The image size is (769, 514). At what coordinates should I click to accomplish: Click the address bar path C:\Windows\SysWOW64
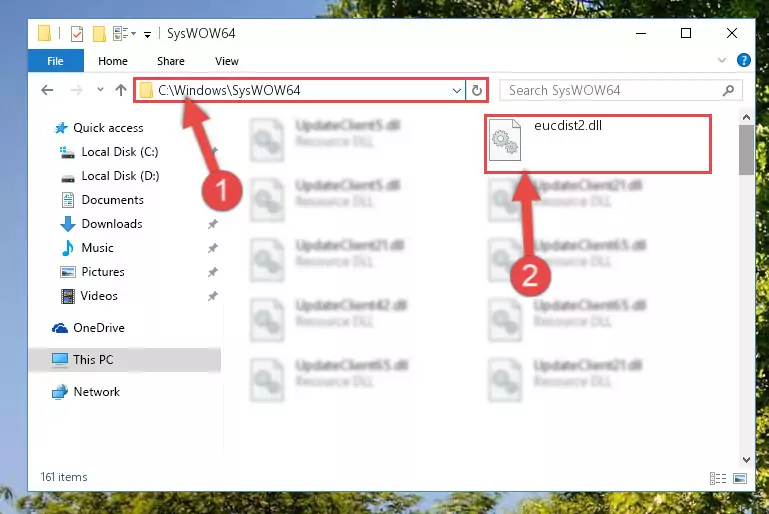click(x=229, y=90)
